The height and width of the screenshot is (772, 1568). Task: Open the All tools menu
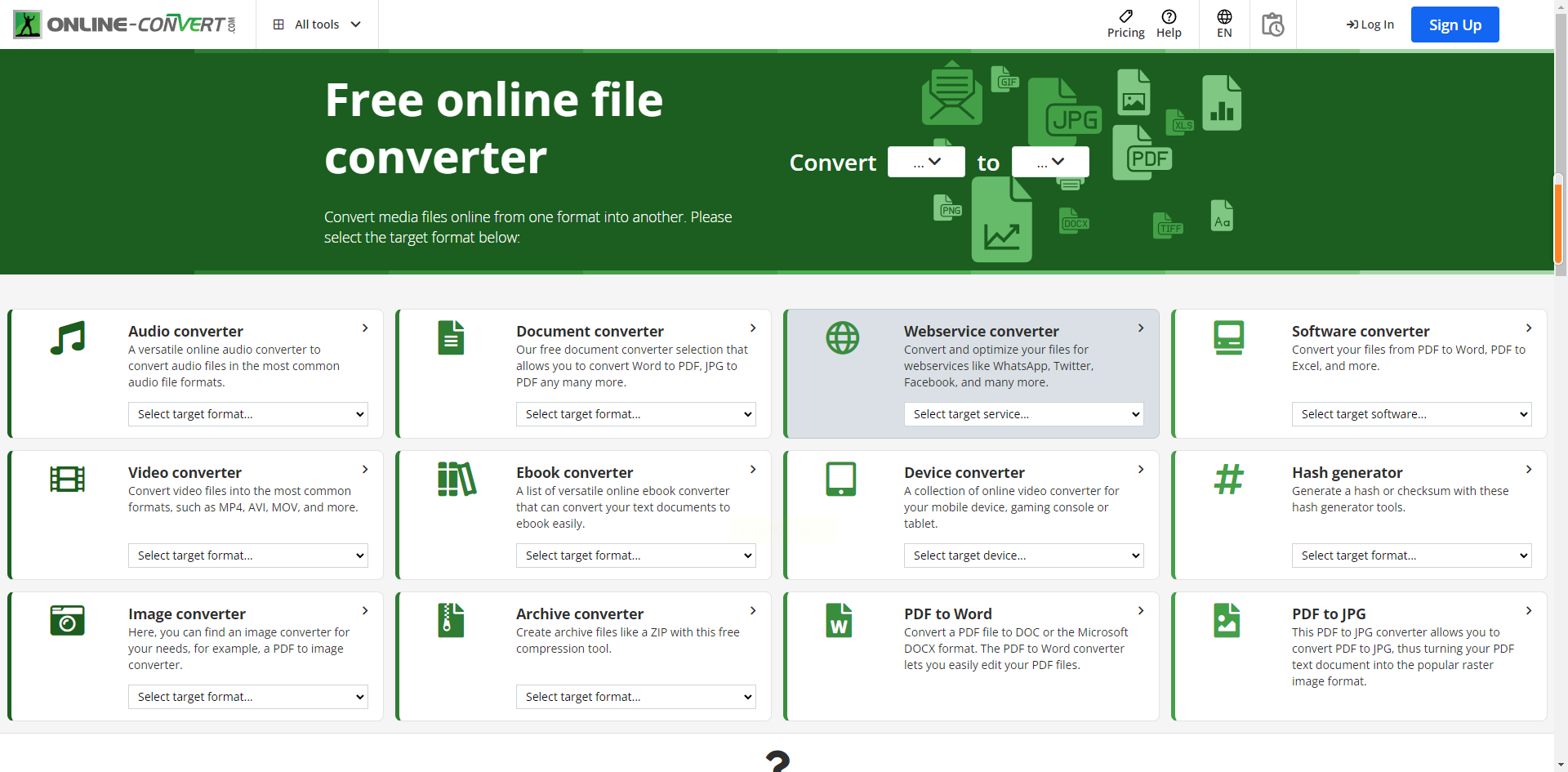click(317, 25)
